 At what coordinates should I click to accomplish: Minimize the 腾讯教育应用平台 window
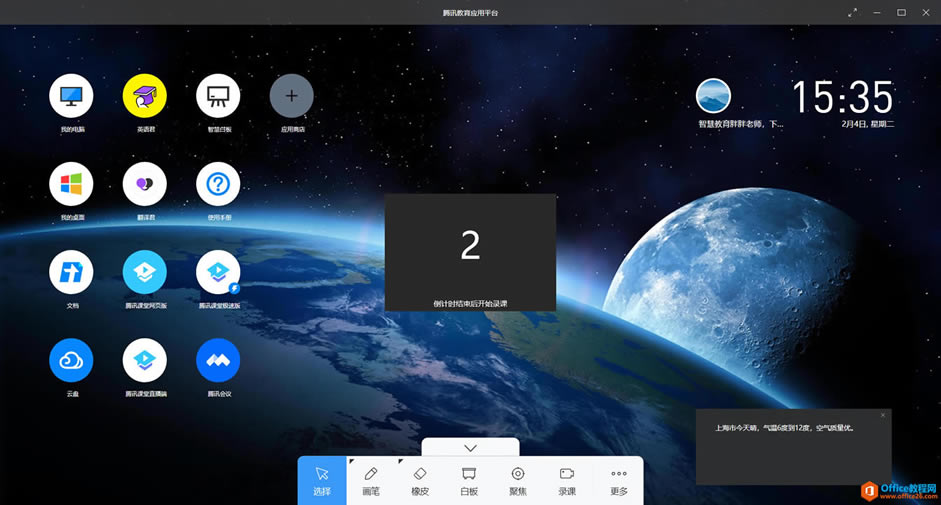tap(877, 13)
